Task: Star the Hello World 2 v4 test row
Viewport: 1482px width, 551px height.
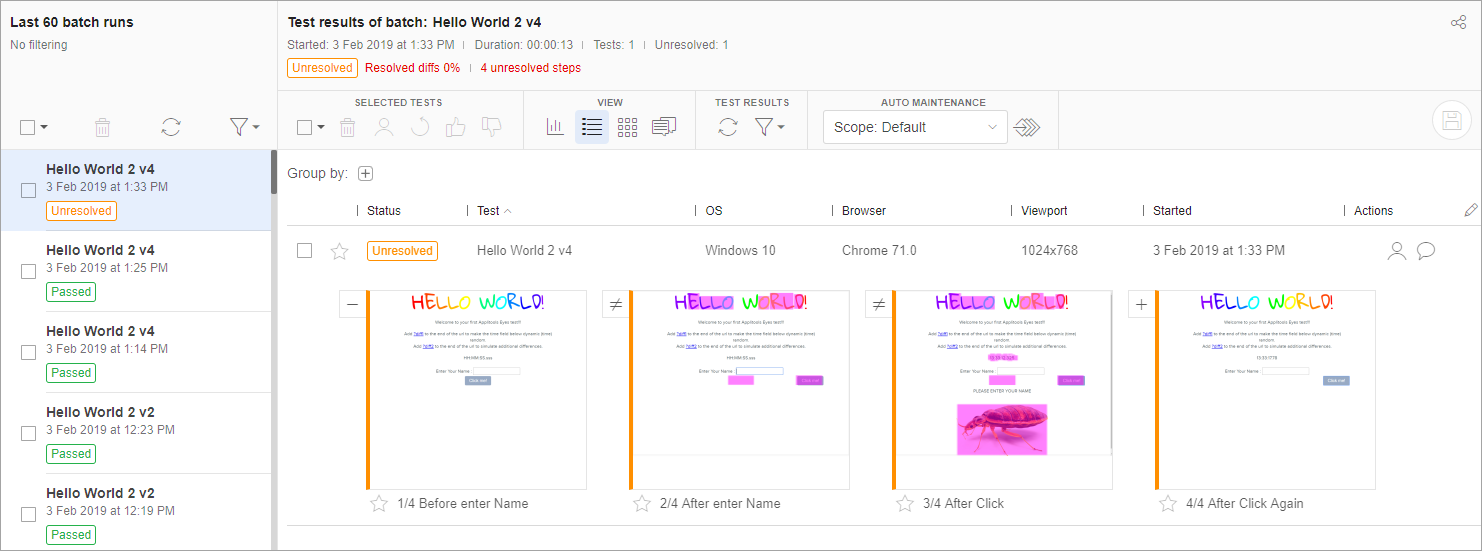Action: pos(339,251)
